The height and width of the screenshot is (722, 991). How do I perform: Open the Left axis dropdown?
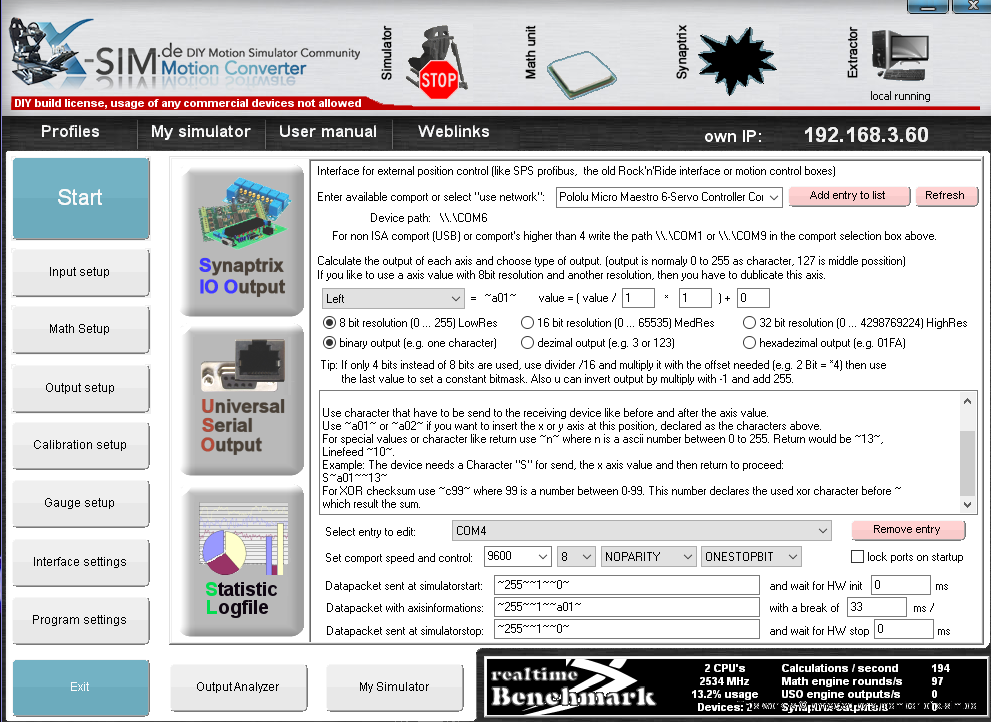coord(393,298)
